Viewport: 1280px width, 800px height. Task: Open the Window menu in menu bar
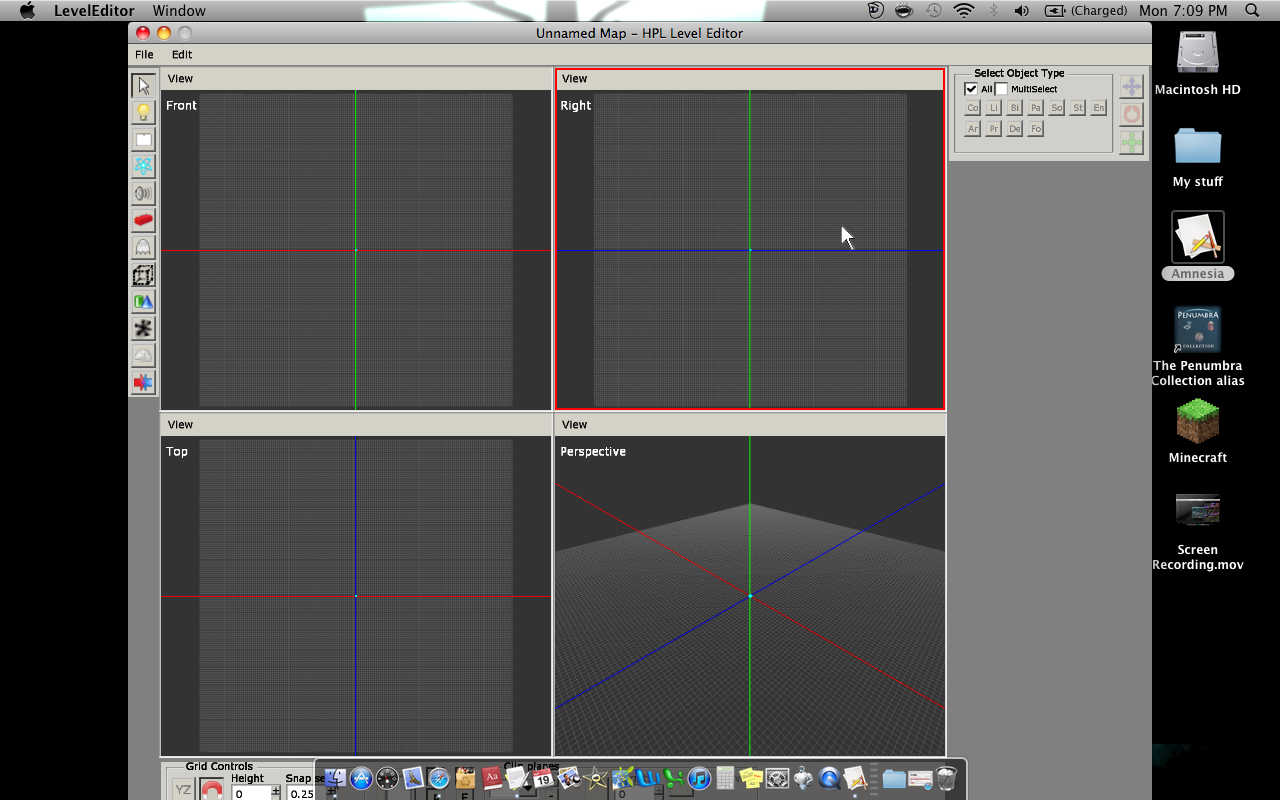coord(180,11)
